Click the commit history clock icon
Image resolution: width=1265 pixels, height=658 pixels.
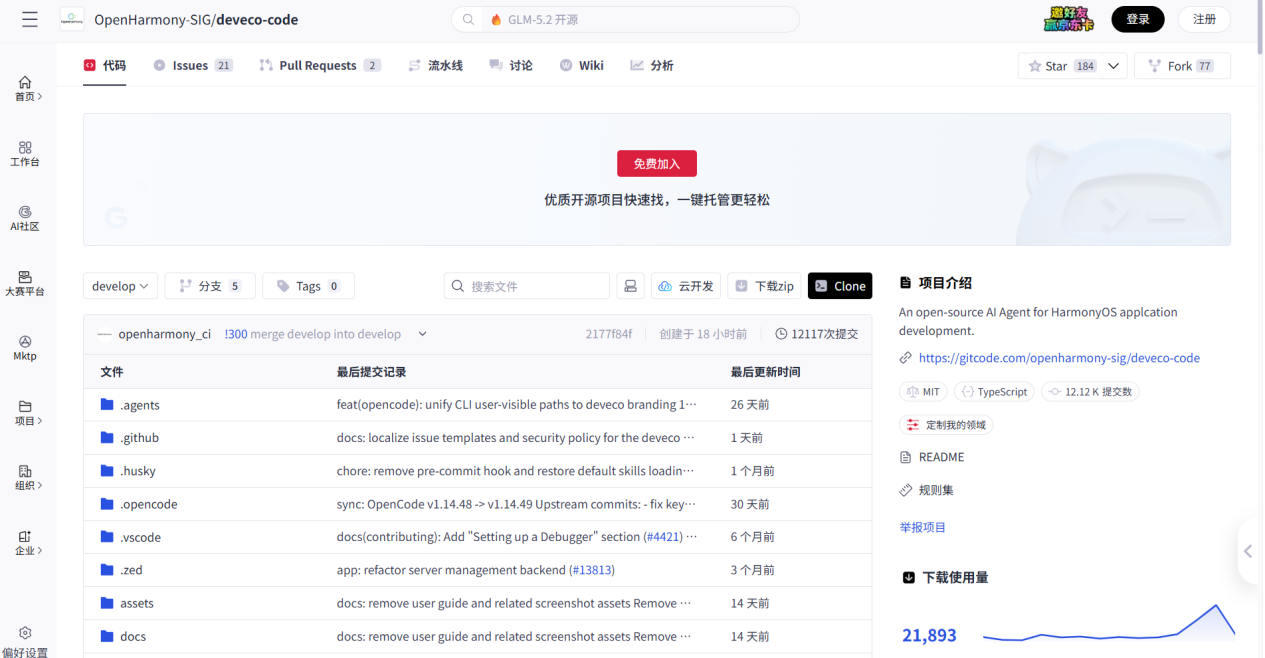[x=781, y=334]
